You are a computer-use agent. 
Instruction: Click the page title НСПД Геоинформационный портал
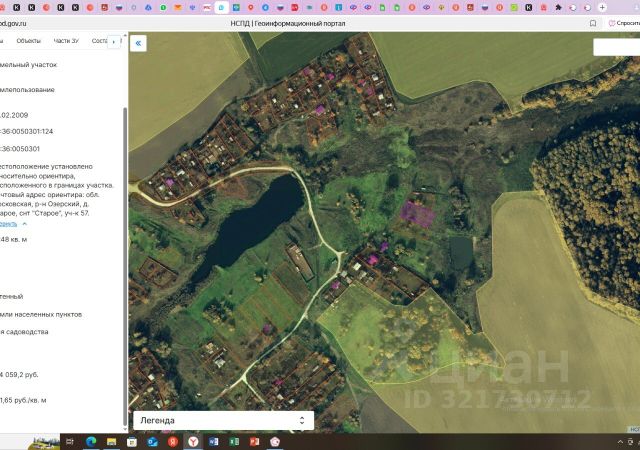288,23
